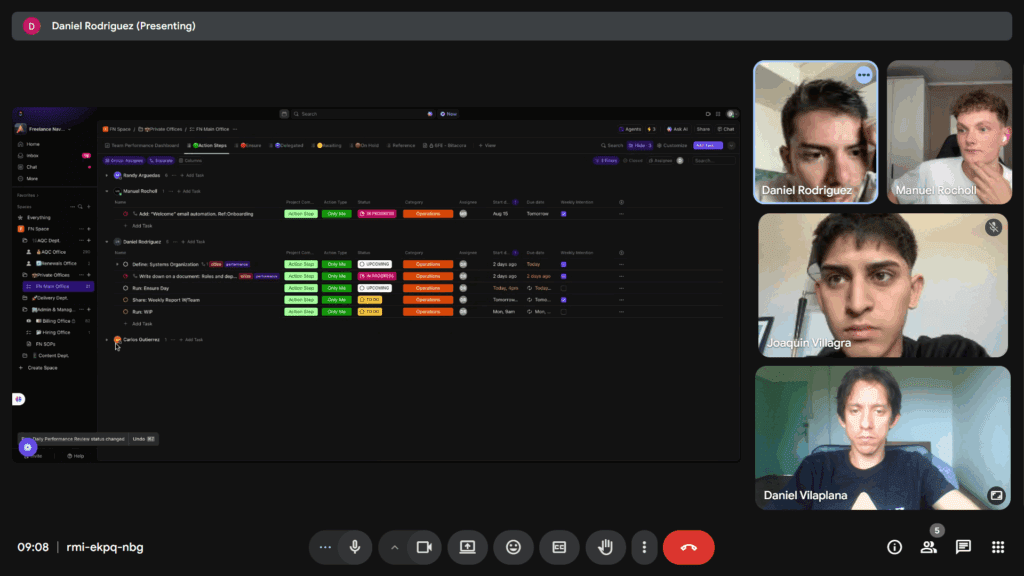Collapse the Daniel Rodriguez task group
The width and height of the screenshot is (1024, 576).
coord(107,242)
